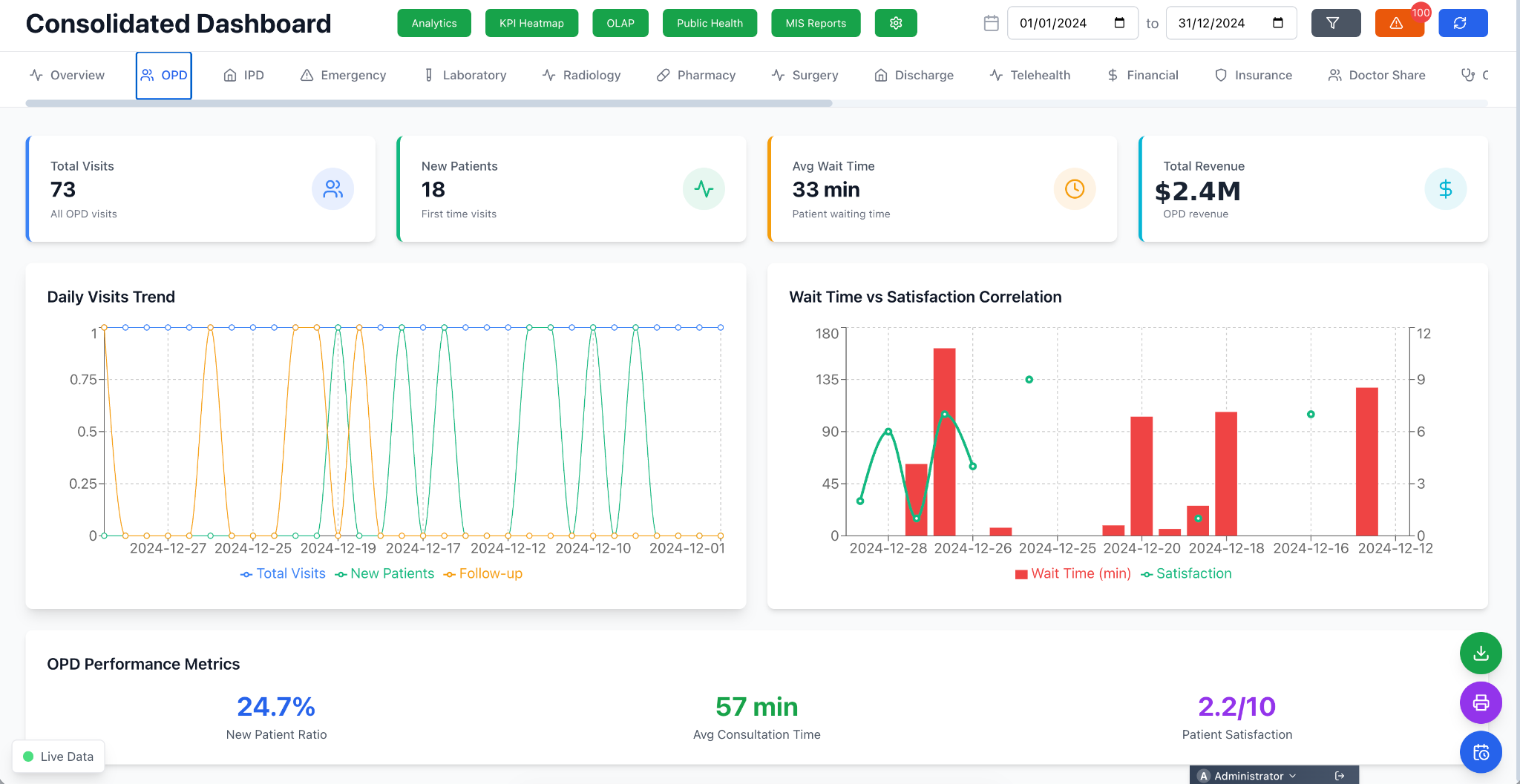Viewport: 1520px width, 784px height.
Task: Open the Radiology tab
Action: (581, 75)
